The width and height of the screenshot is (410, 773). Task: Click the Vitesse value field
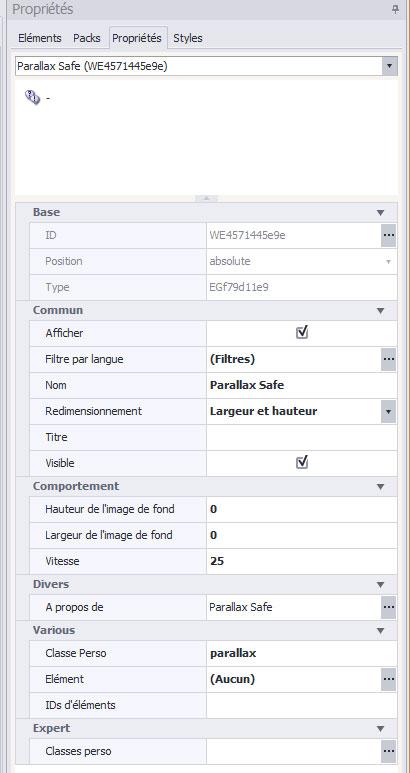(302, 561)
